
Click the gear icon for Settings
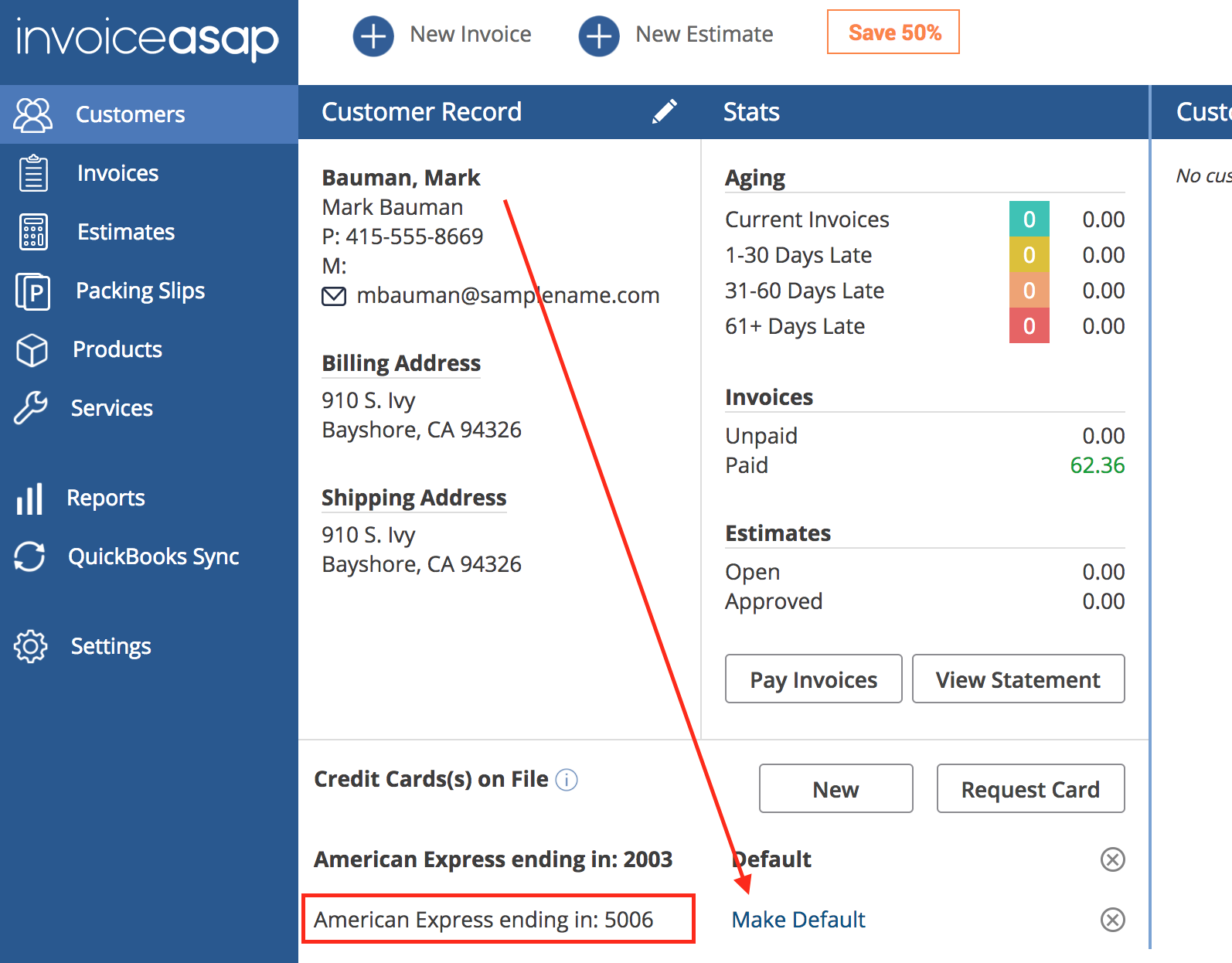31,646
